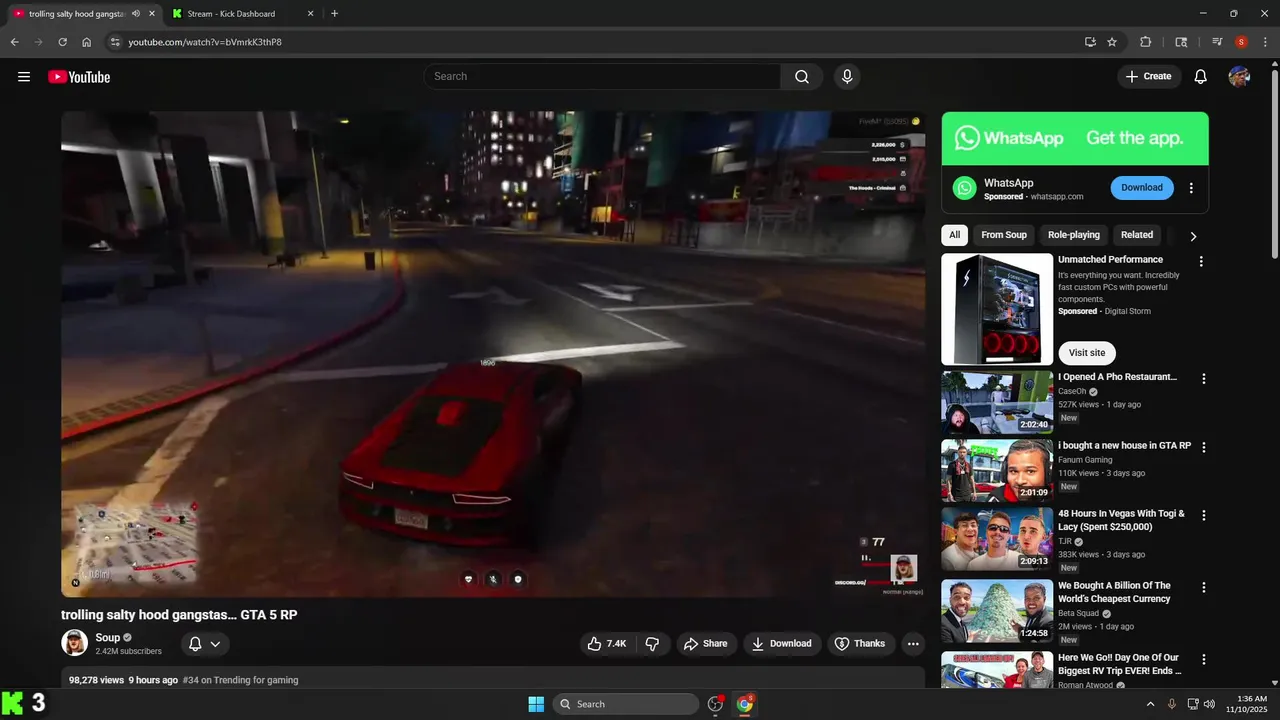The height and width of the screenshot is (720, 1280).
Task: Go to YouTube home via logo
Action: tap(79, 77)
